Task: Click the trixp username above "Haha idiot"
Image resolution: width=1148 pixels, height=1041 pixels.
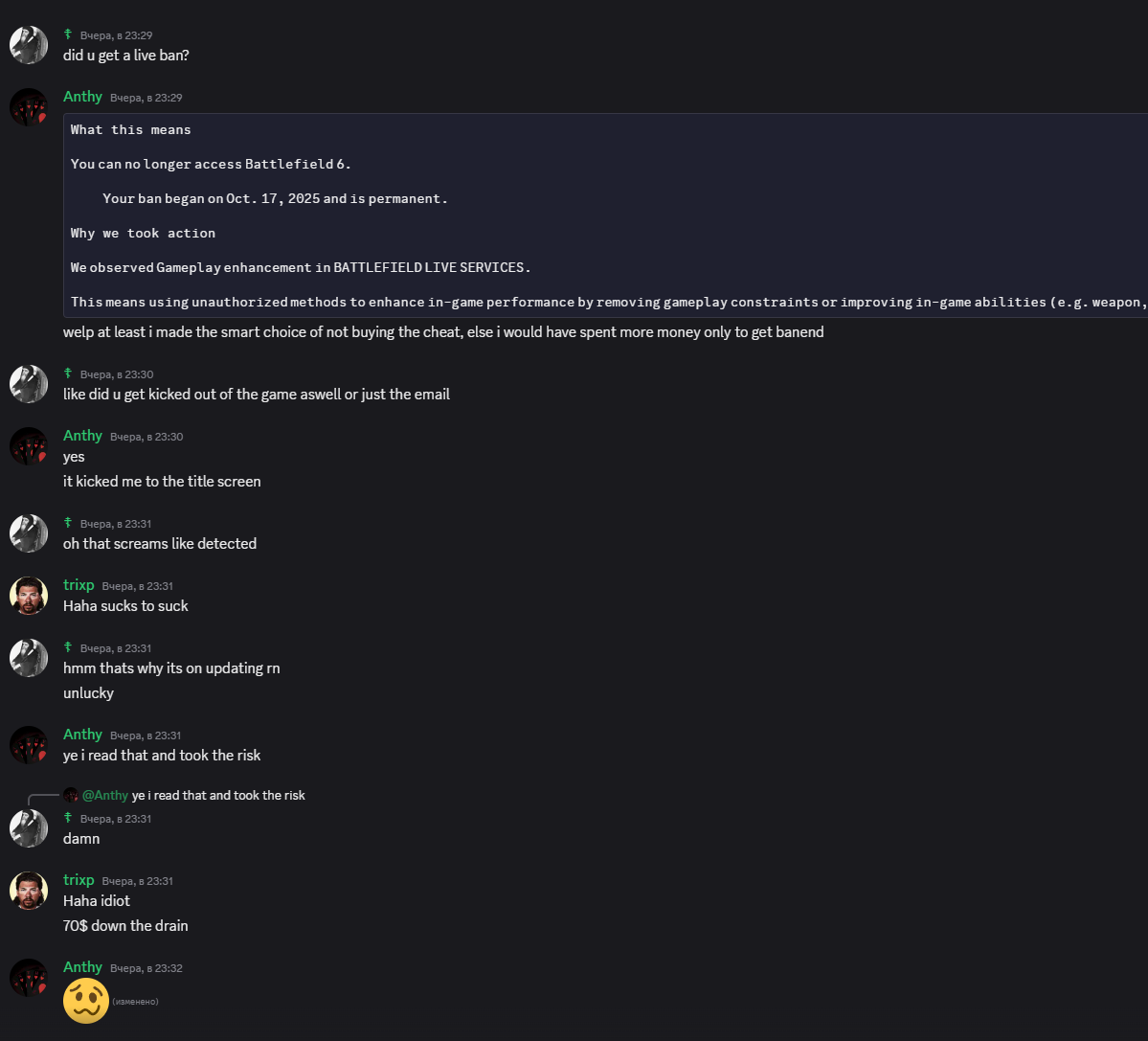Action: (79, 880)
